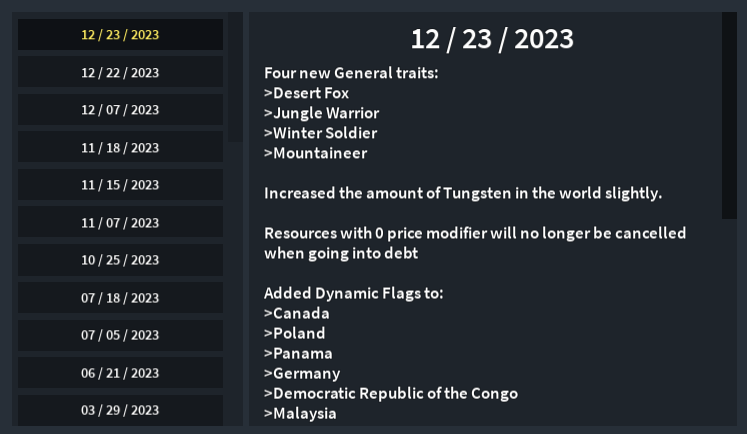Click the large 12 / 23 / 2023 heading
The height and width of the screenshot is (434, 747).
tap(492, 39)
